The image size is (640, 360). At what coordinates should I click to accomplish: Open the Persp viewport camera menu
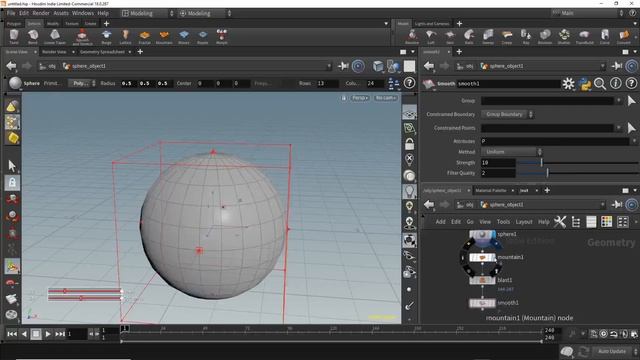click(x=360, y=98)
